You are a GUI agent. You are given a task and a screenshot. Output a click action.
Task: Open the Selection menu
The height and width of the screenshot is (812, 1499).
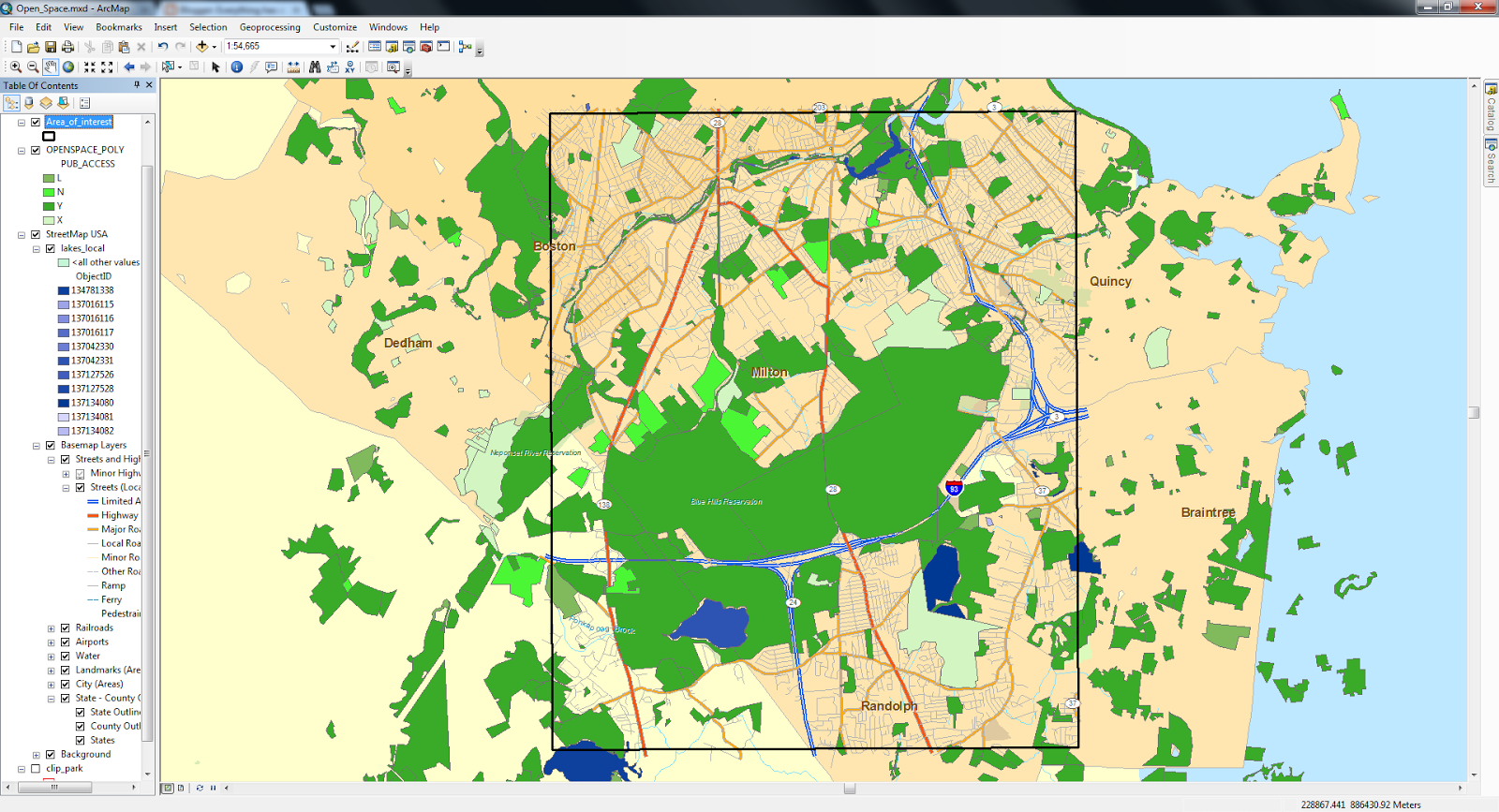click(208, 27)
